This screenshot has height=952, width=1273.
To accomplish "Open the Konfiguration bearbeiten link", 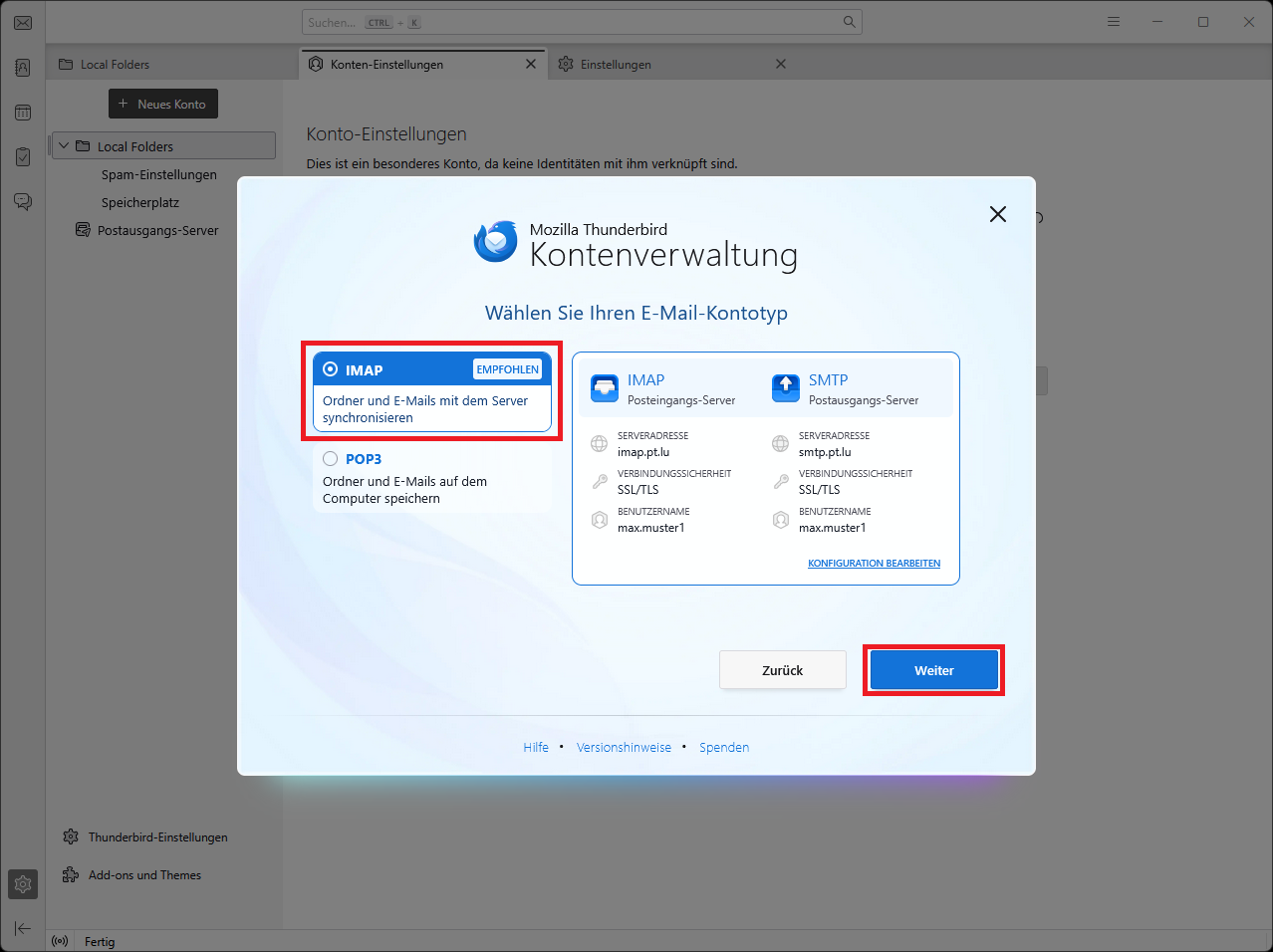I will pos(874,564).
